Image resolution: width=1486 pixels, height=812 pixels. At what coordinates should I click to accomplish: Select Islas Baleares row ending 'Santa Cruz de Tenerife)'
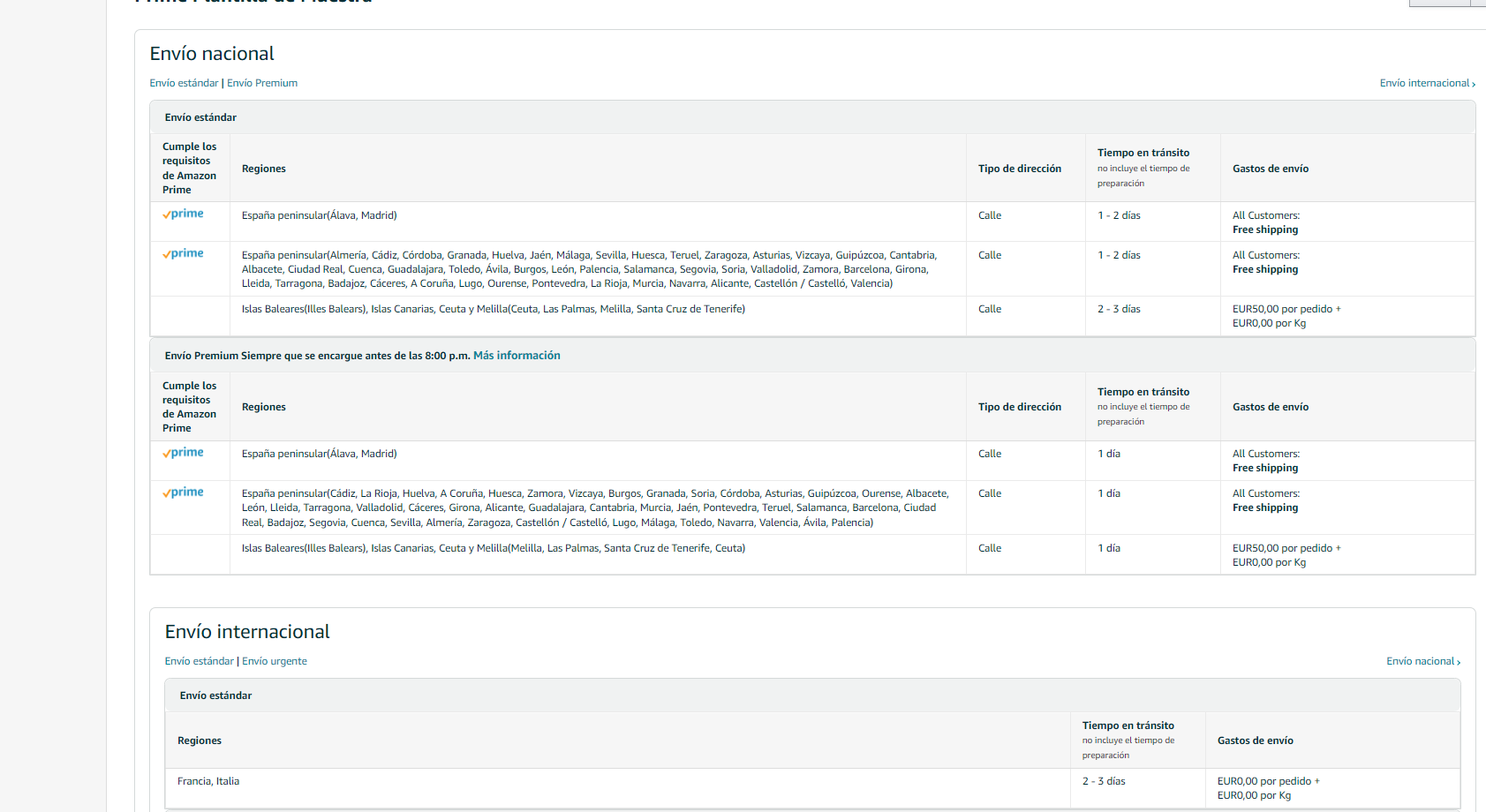493,309
